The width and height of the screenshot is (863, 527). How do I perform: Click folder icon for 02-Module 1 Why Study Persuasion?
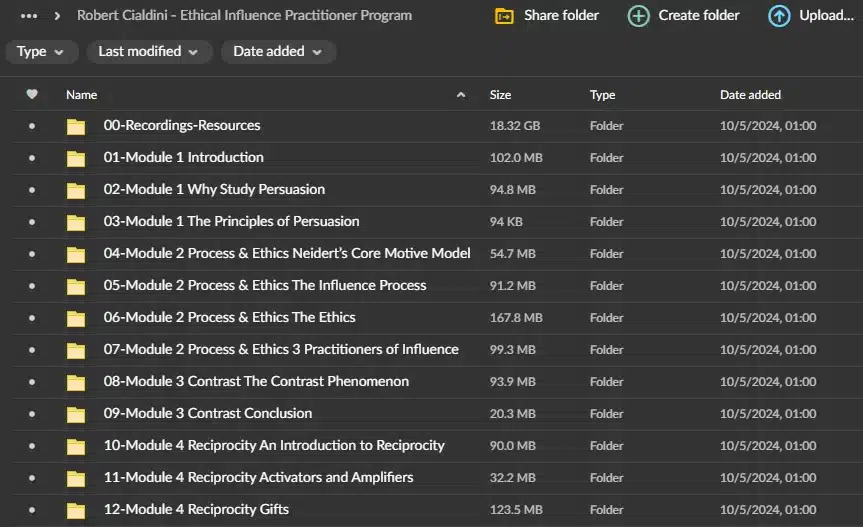(76, 190)
